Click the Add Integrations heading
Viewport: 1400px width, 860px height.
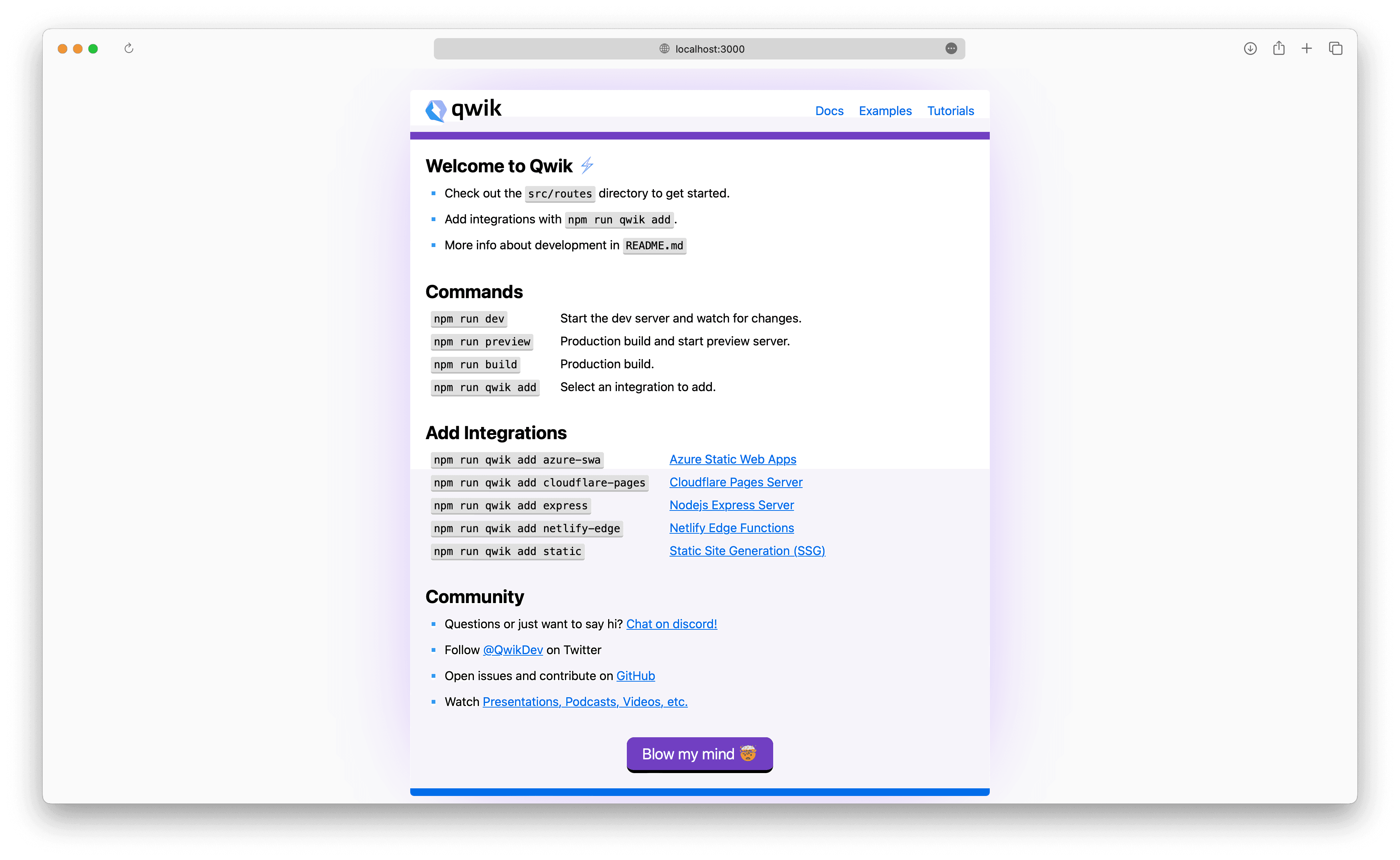(x=496, y=433)
